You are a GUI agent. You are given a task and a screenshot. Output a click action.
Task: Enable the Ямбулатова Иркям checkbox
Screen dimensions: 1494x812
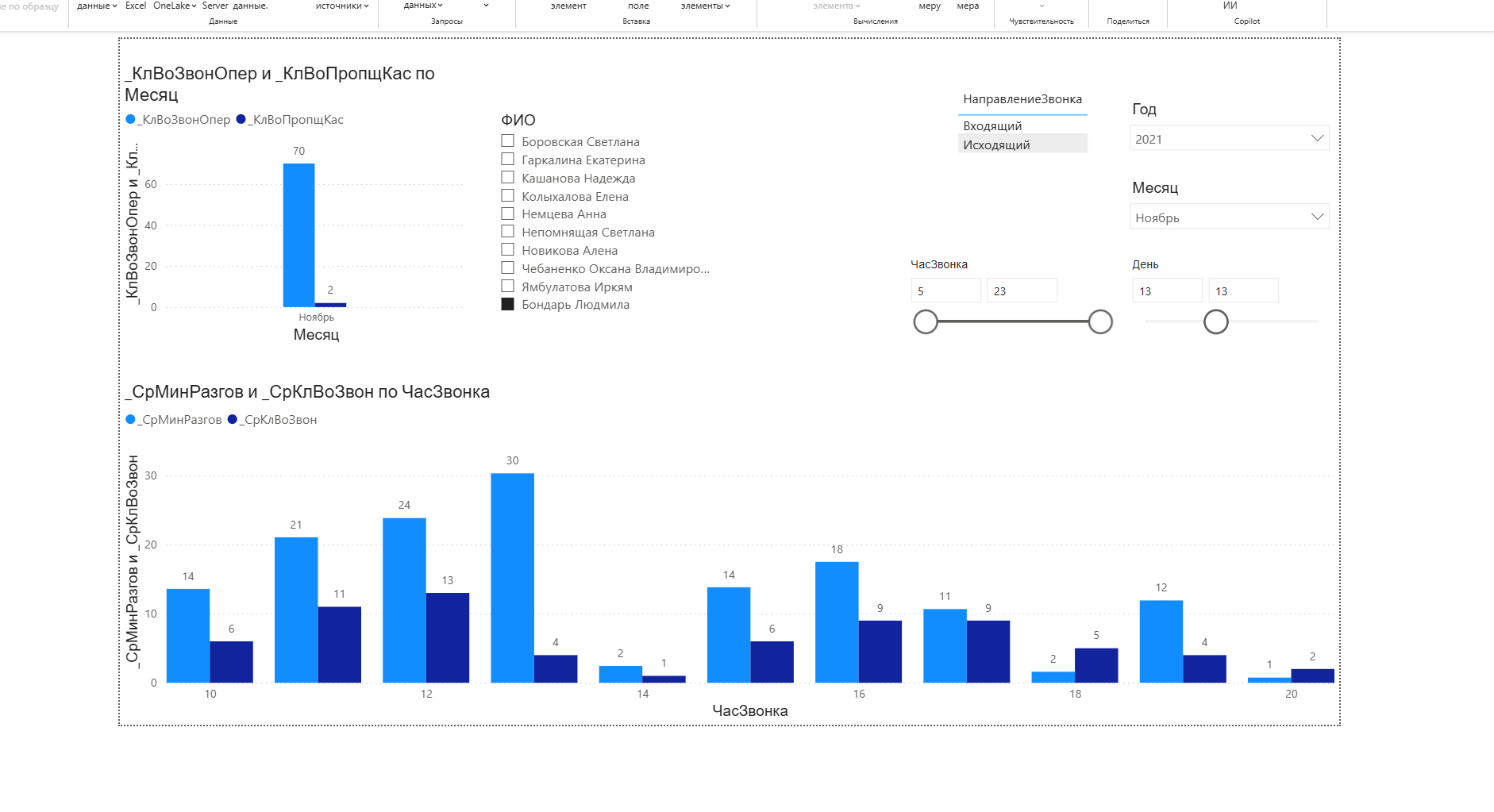tap(508, 287)
